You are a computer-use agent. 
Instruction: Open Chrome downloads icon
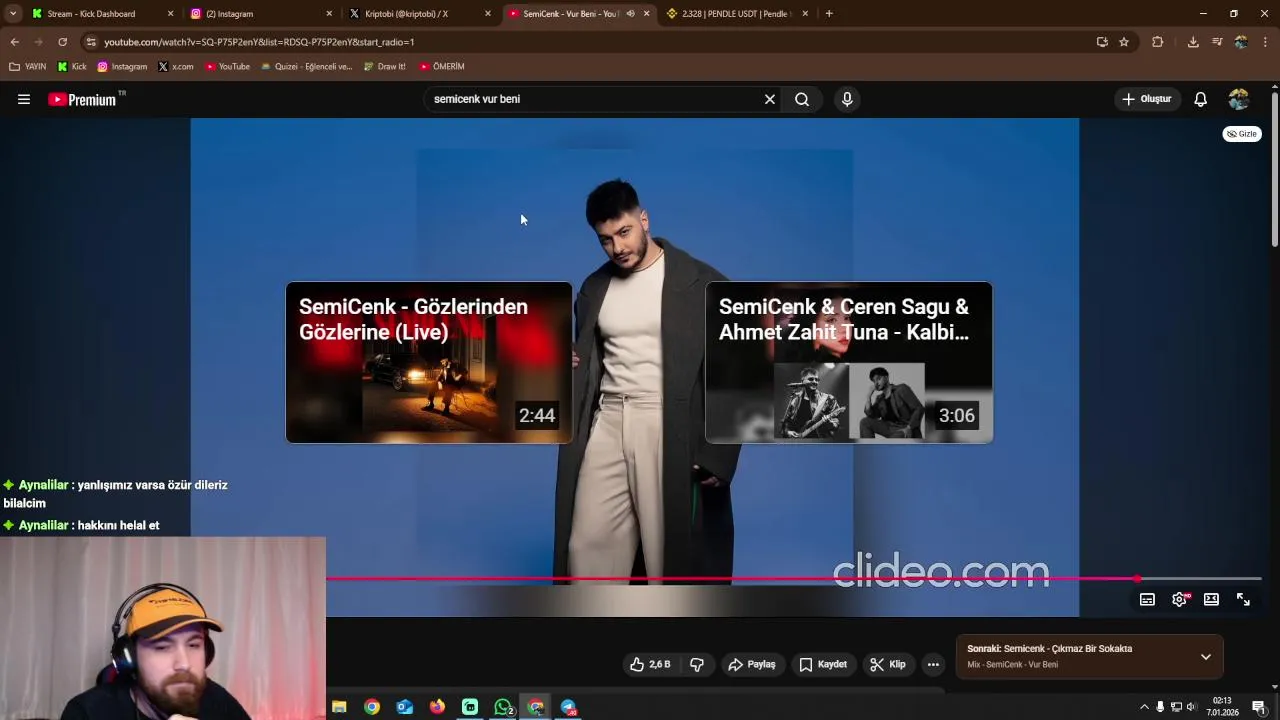(x=1193, y=42)
